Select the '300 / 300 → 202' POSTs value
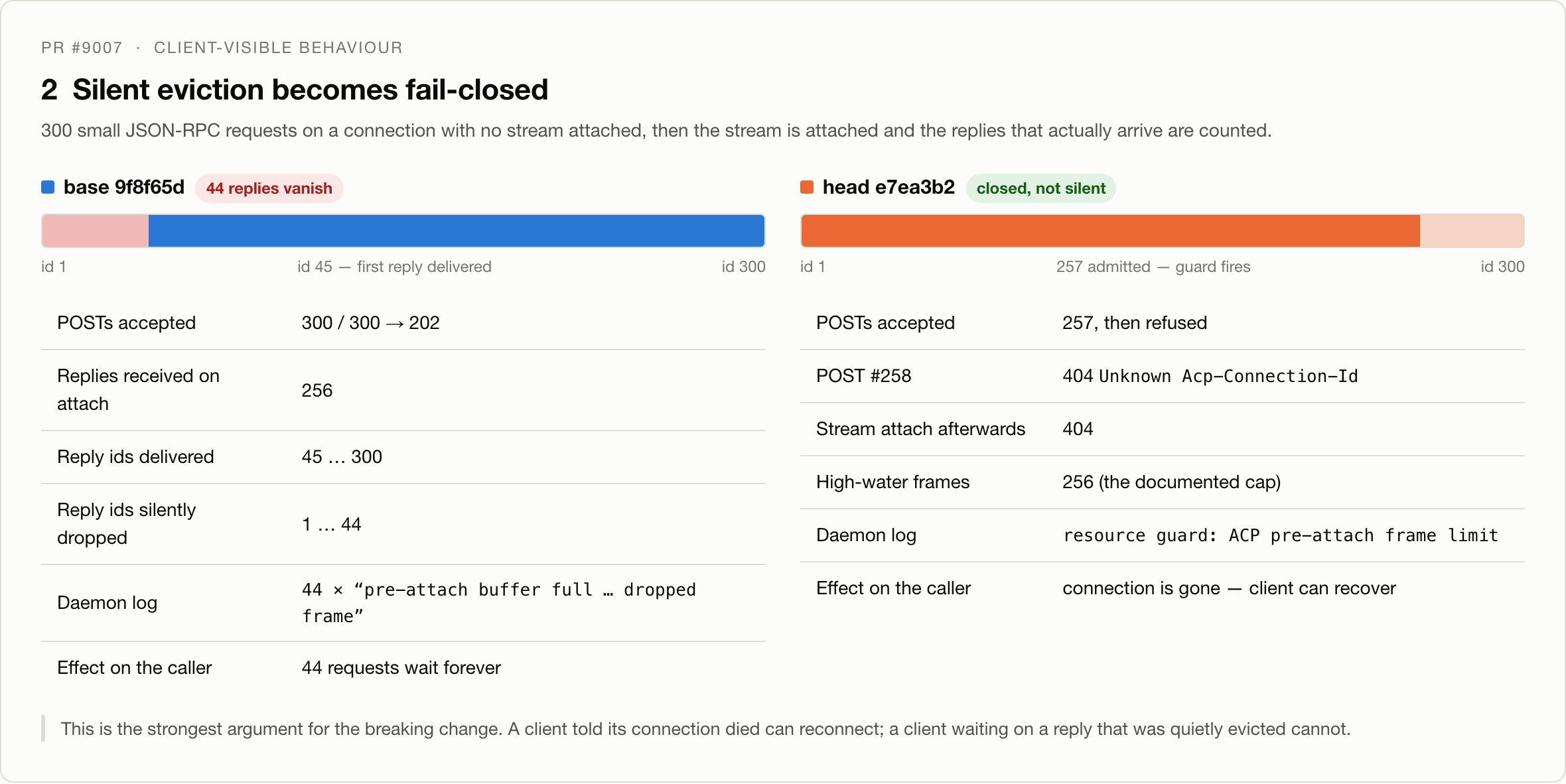 370,323
